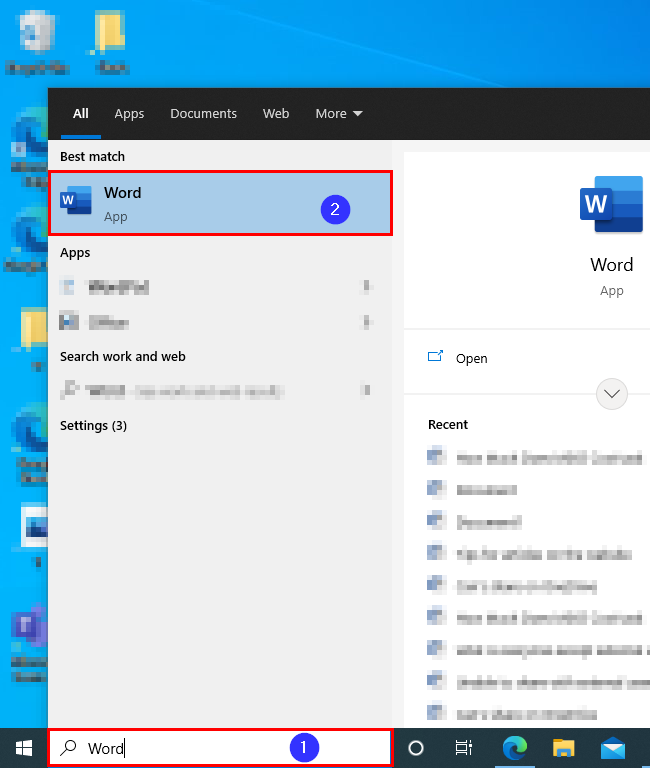Image resolution: width=650 pixels, height=768 pixels.
Task: Click the Recent heading in the preview pane
Action: [448, 425]
